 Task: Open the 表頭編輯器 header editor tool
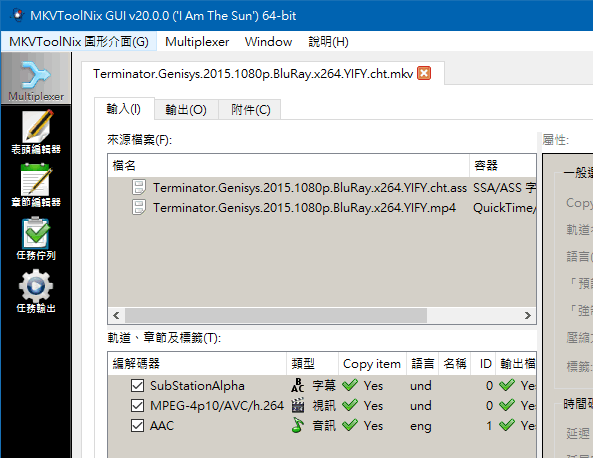click(36, 132)
